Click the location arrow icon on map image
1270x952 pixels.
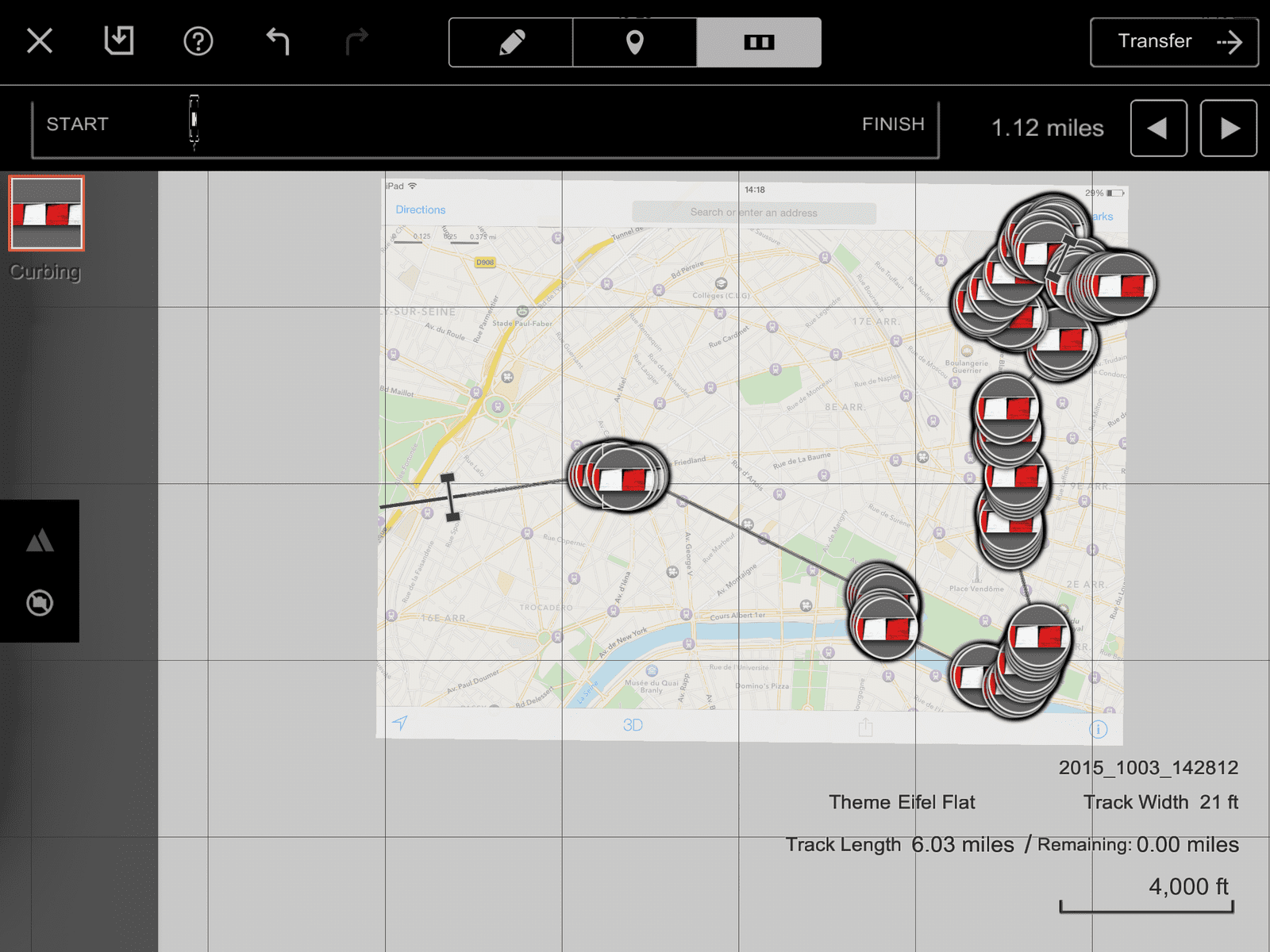tap(400, 722)
